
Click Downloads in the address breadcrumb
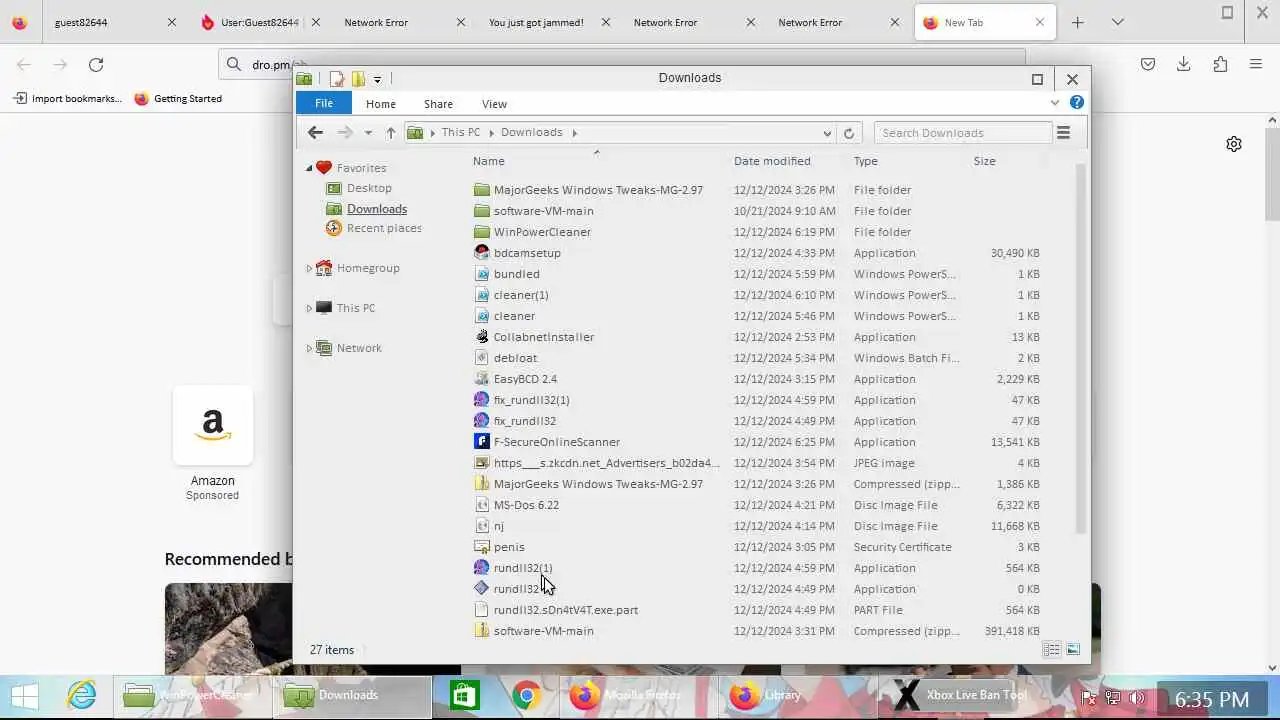tap(532, 132)
